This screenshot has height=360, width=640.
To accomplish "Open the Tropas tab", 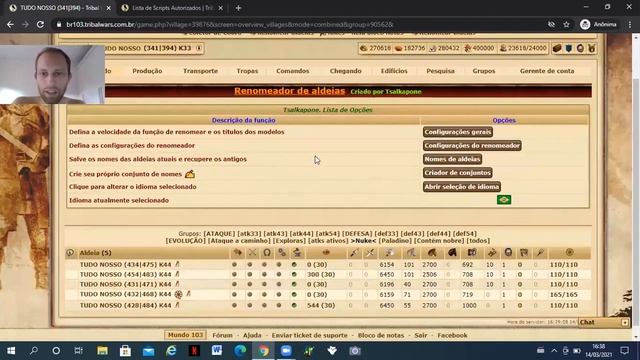I will tap(247, 71).
